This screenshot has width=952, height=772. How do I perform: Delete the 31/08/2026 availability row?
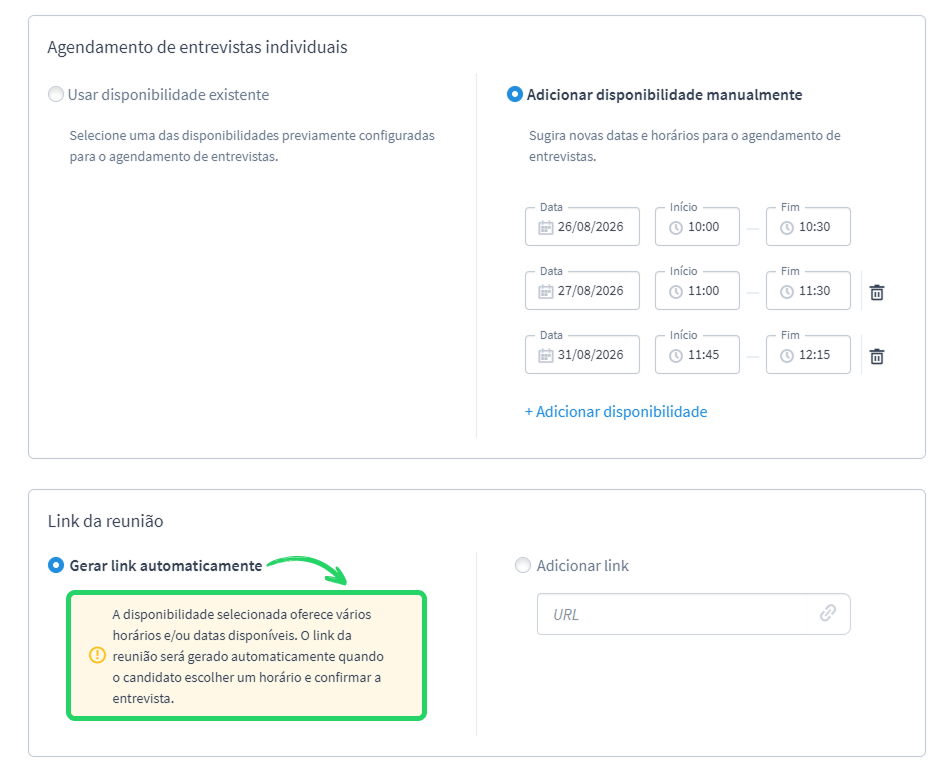coord(877,356)
